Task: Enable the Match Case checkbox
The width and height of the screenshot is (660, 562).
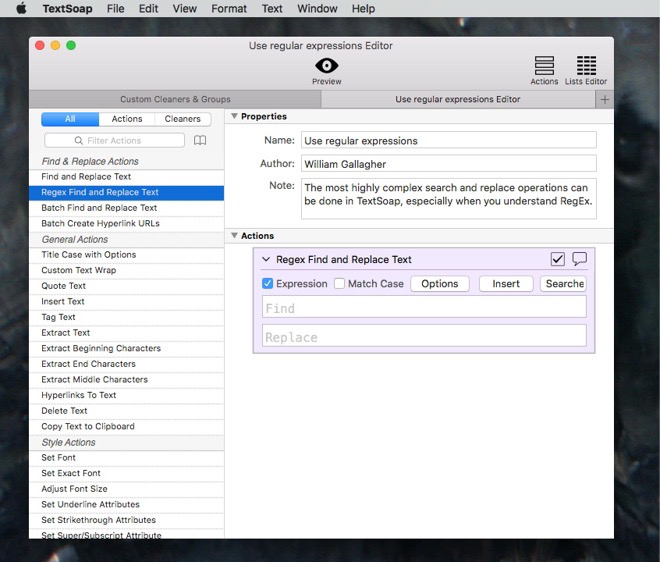Action: [x=340, y=284]
